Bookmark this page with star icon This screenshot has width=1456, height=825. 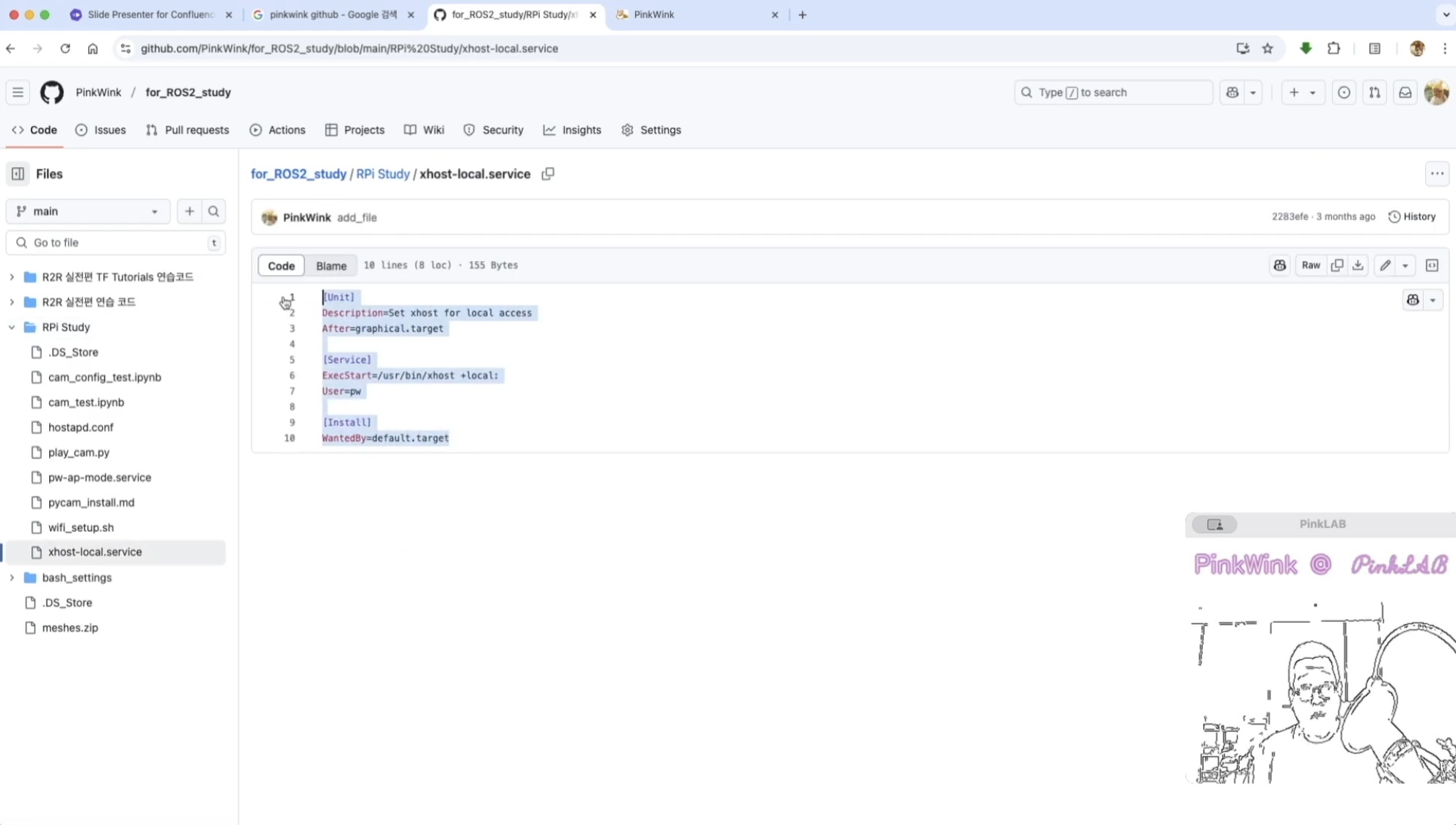click(1267, 48)
